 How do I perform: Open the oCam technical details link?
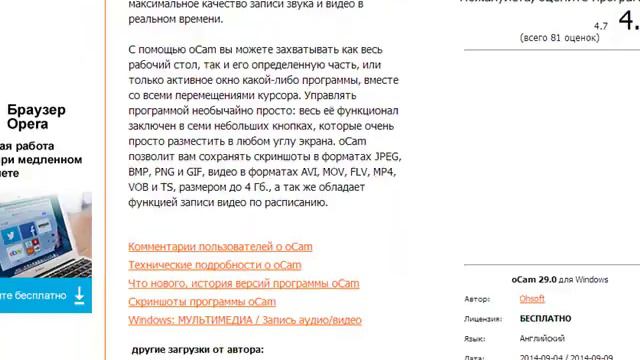coord(215,265)
